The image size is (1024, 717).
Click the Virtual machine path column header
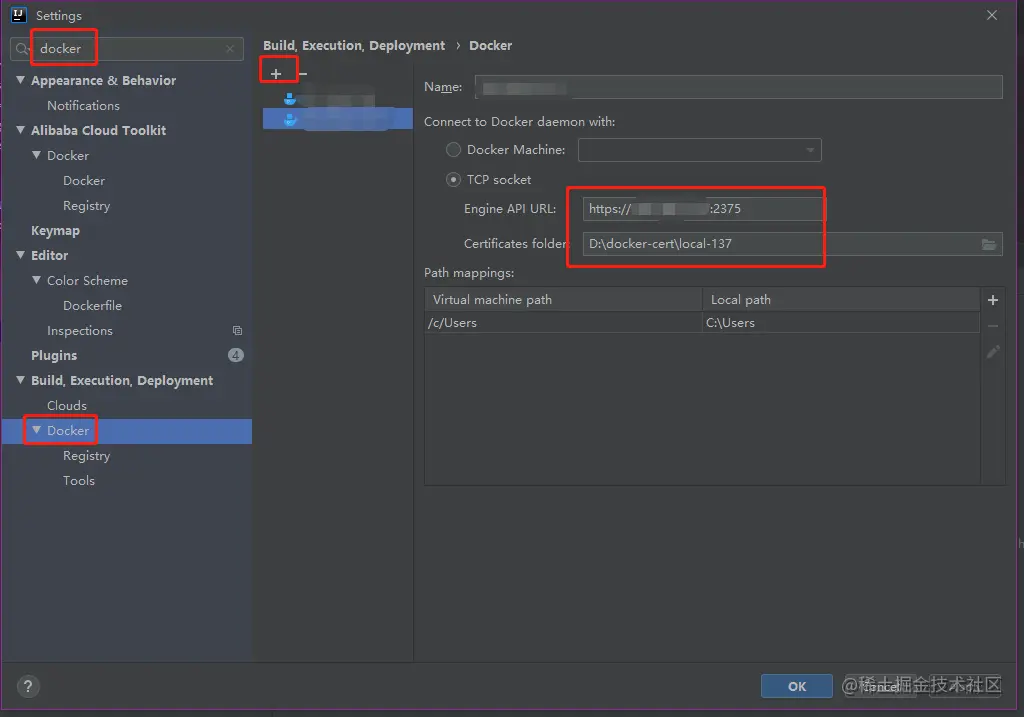564,300
